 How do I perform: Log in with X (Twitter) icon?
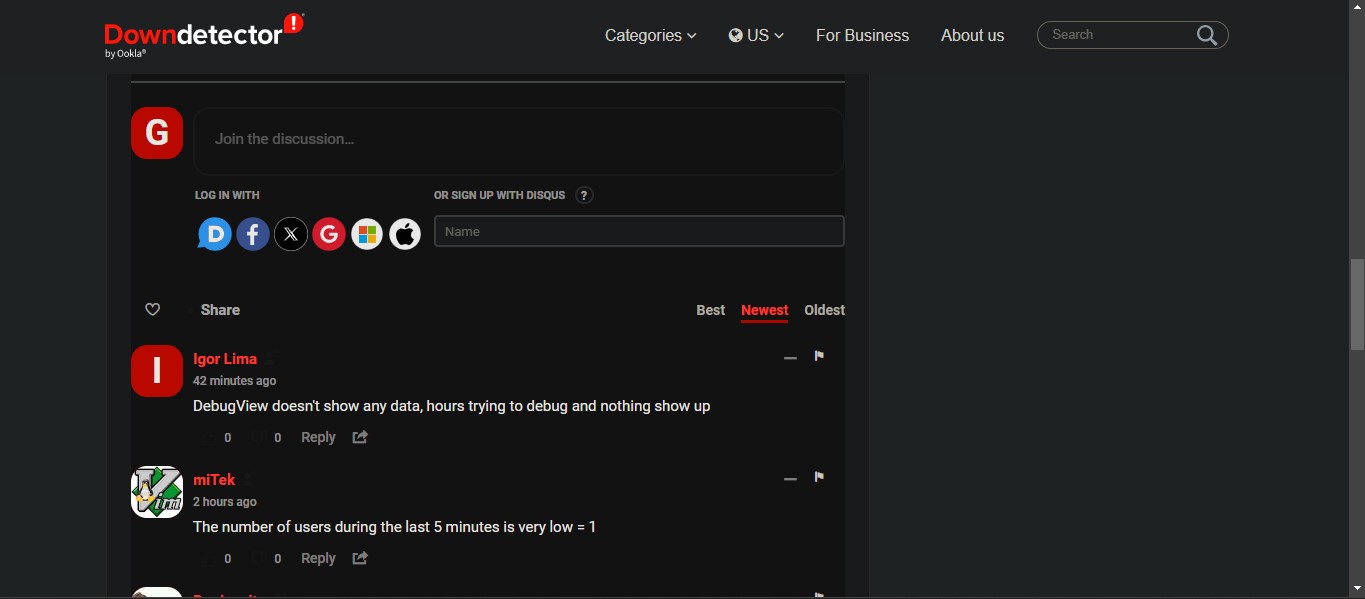291,234
